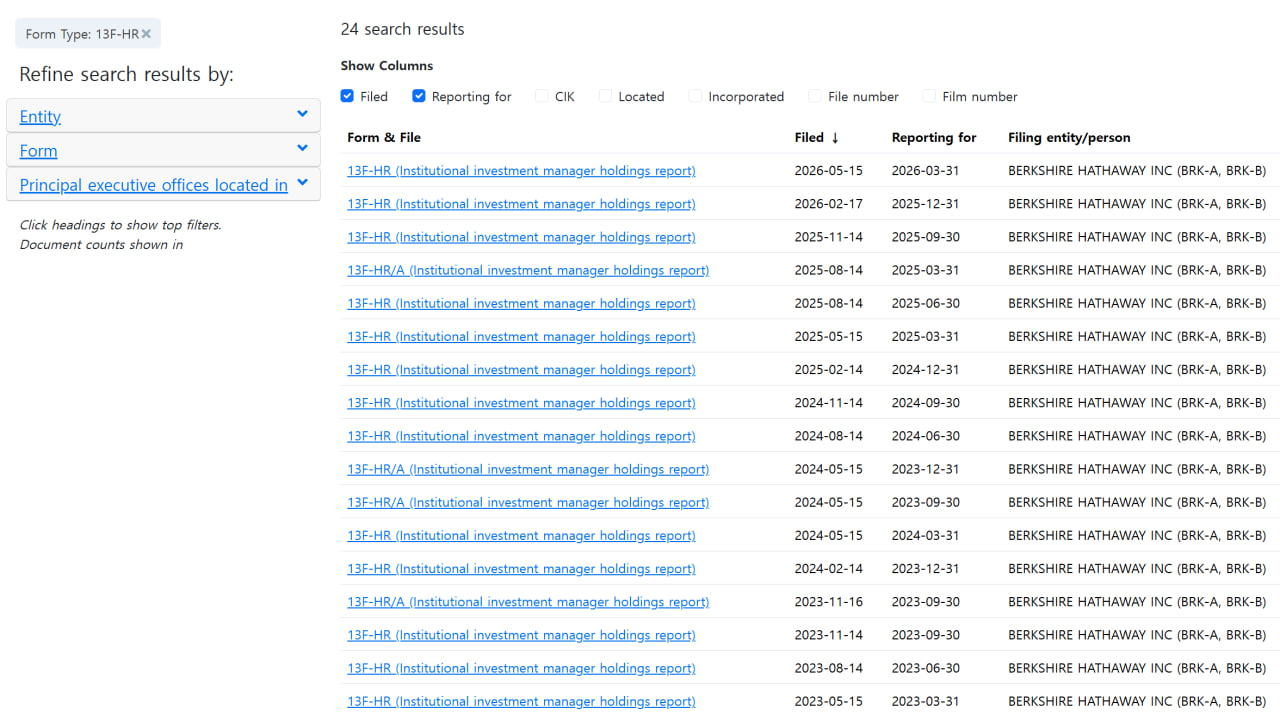Expand Principal executive offices chevron

coord(302,182)
